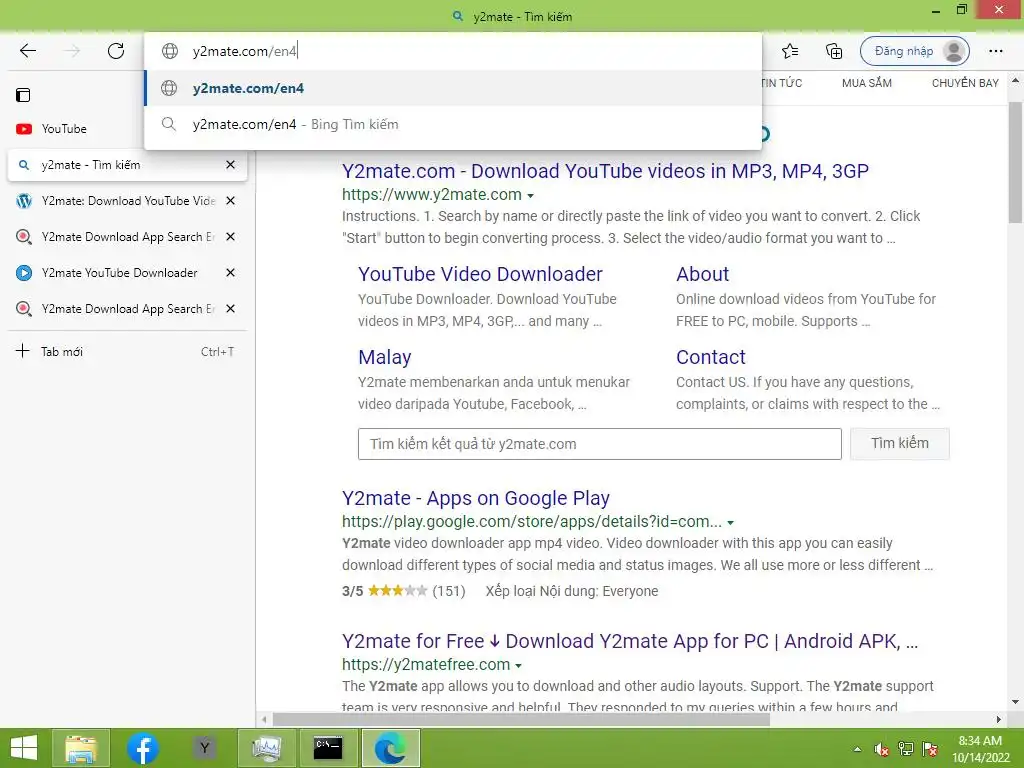Click network tray icon
This screenshot has width=1024, height=768.
coord(905,749)
